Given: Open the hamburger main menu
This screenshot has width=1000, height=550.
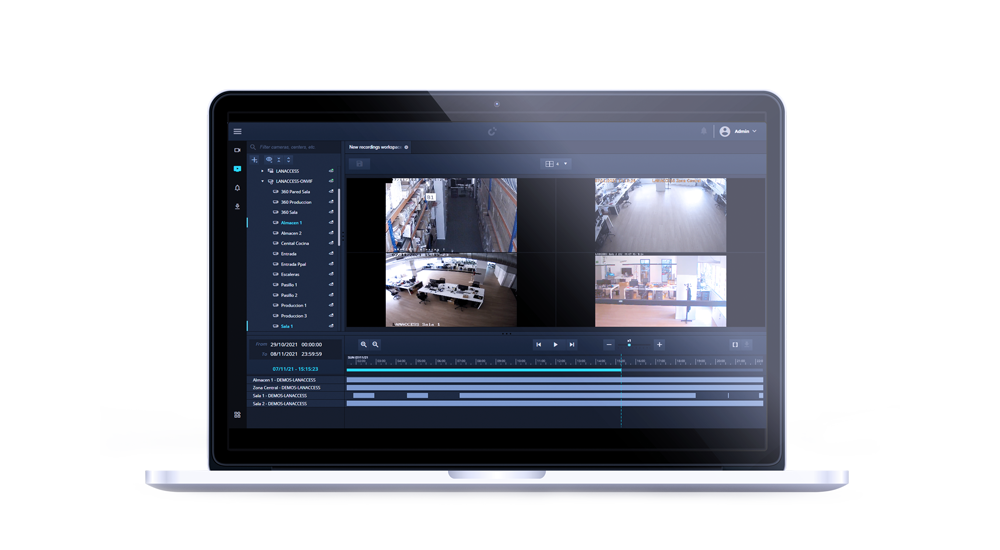Looking at the screenshot, I should [237, 131].
